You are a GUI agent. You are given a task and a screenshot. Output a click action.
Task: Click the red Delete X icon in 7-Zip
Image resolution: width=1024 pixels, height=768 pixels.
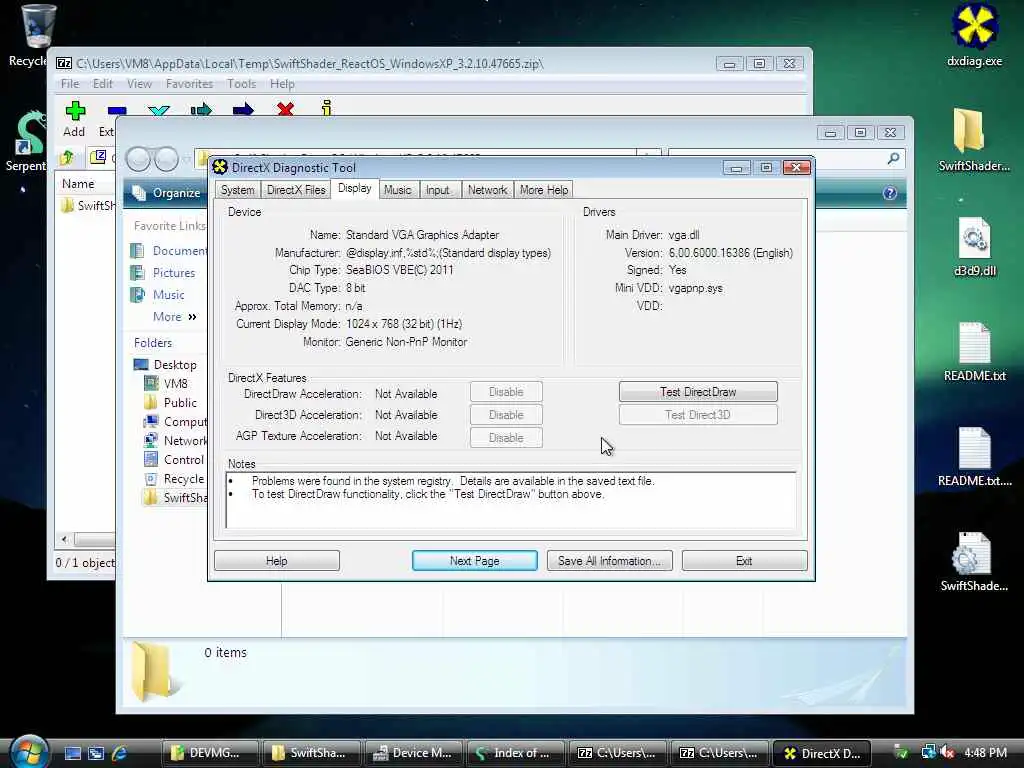(285, 108)
